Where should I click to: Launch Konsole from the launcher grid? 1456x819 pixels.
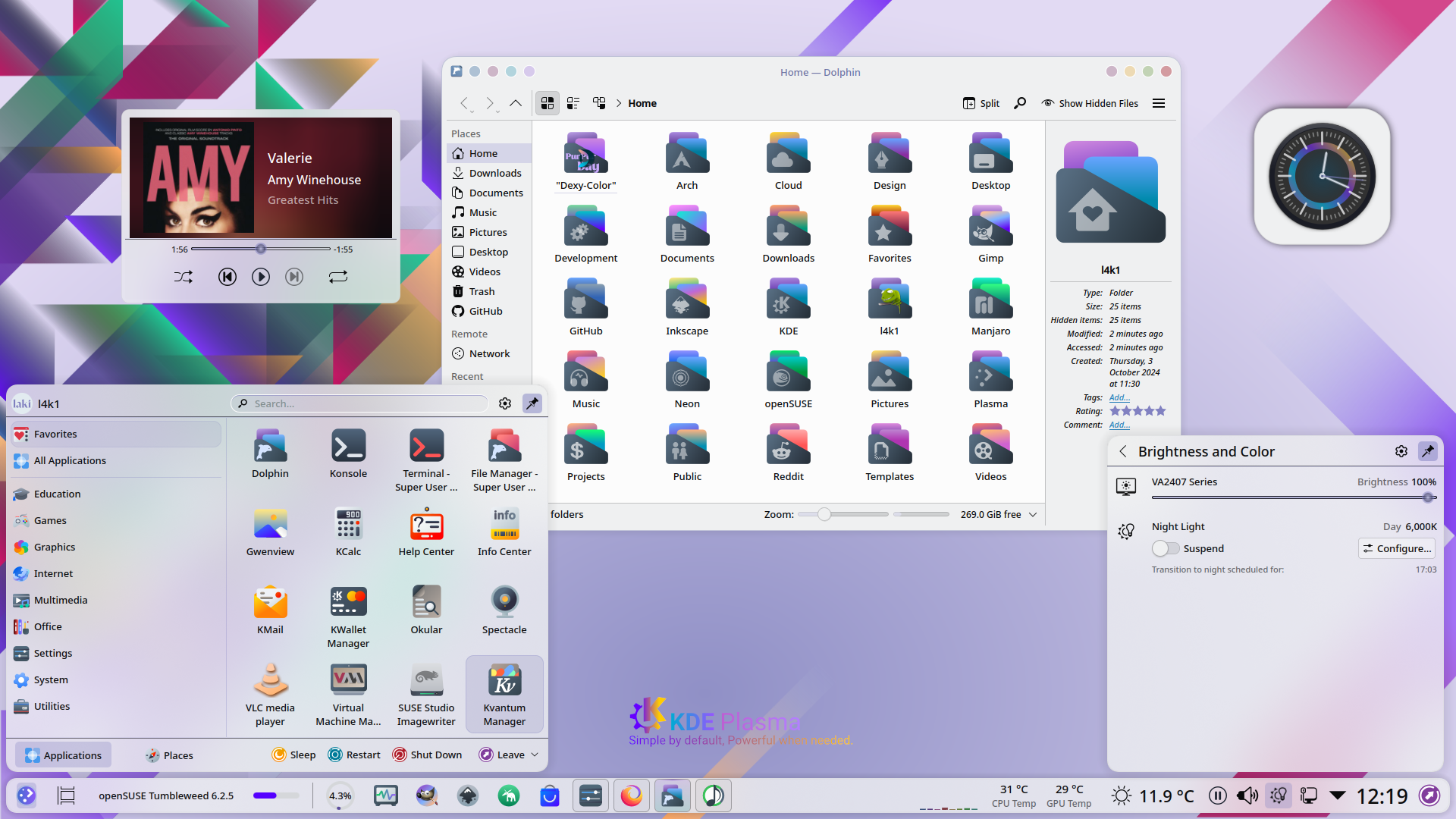click(348, 453)
